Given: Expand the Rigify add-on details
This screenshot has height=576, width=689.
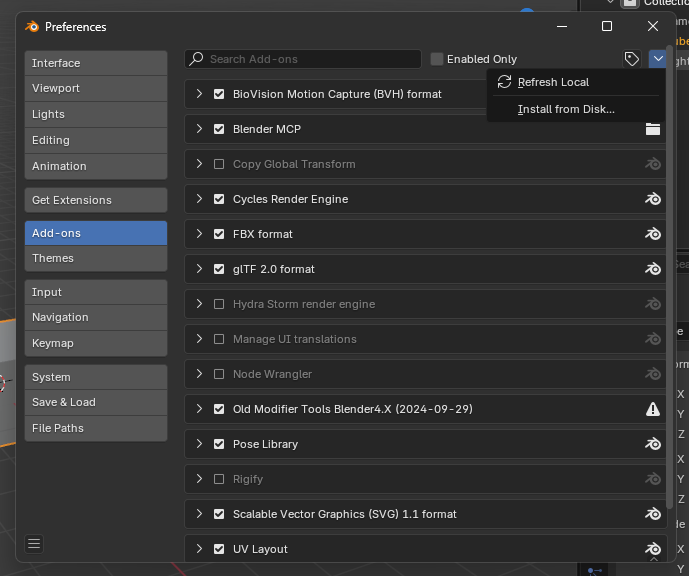Looking at the screenshot, I should click(x=199, y=479).
